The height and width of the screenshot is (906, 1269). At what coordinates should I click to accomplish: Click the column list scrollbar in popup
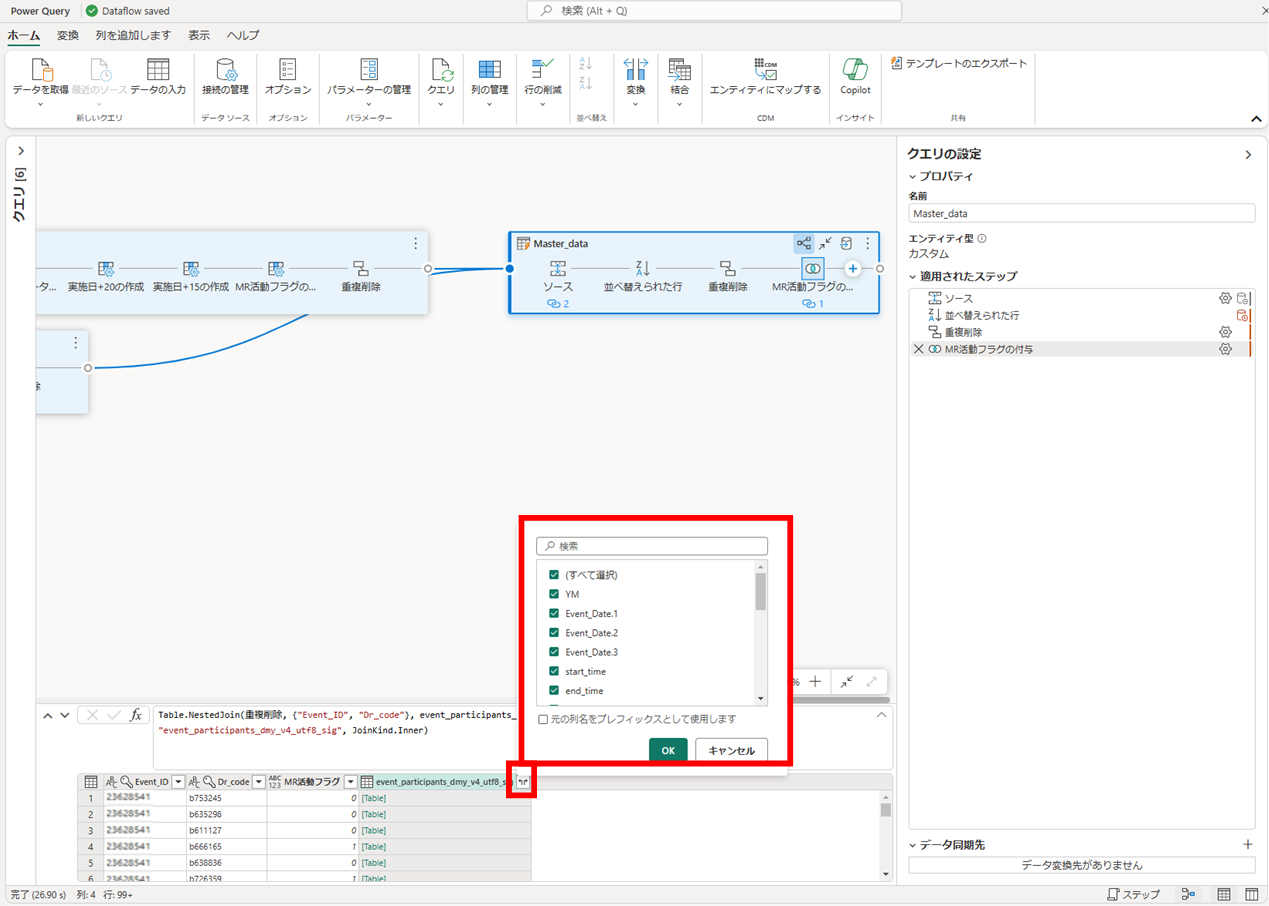[761, 591]
